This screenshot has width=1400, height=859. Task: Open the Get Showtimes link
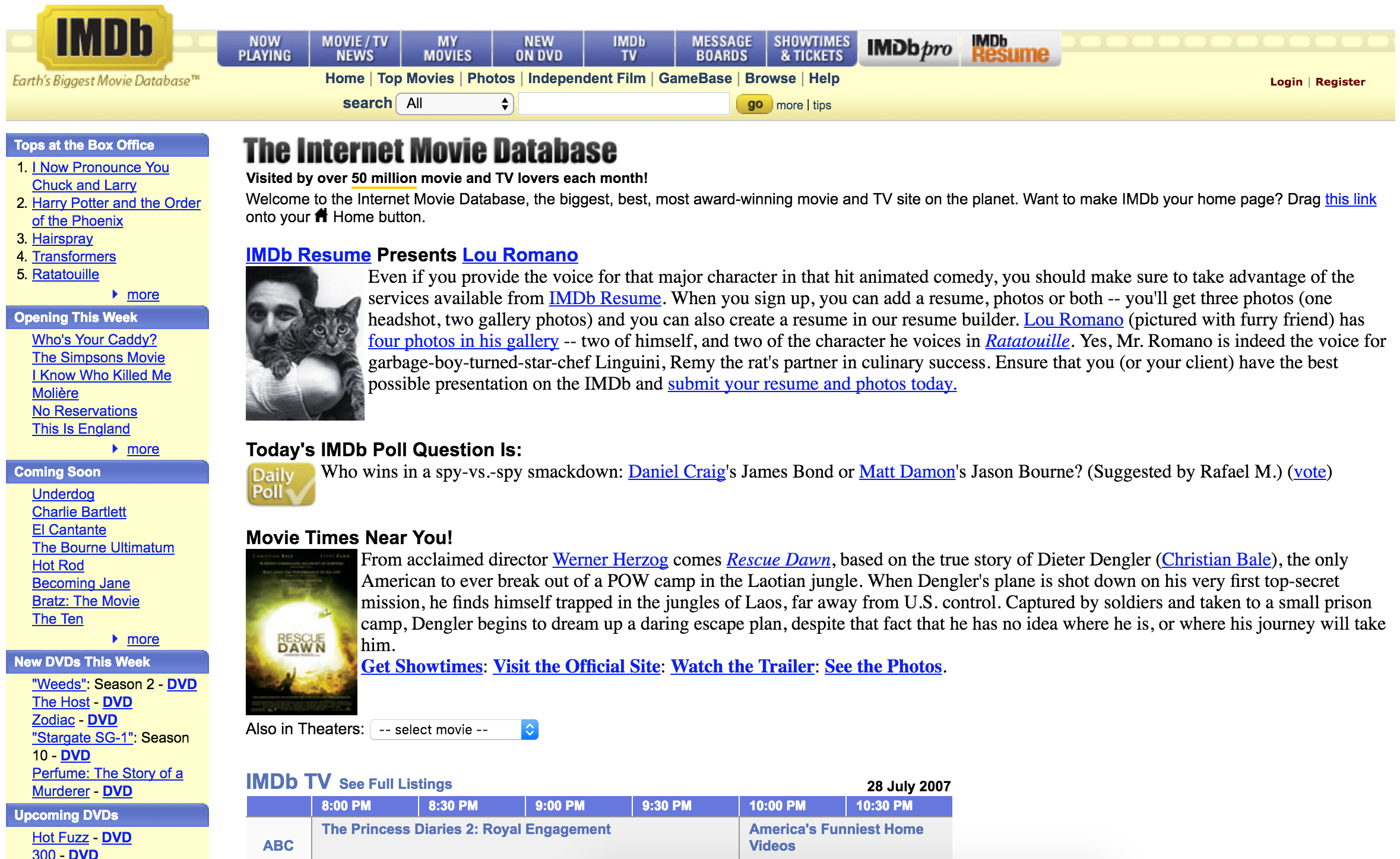point(422,667)
